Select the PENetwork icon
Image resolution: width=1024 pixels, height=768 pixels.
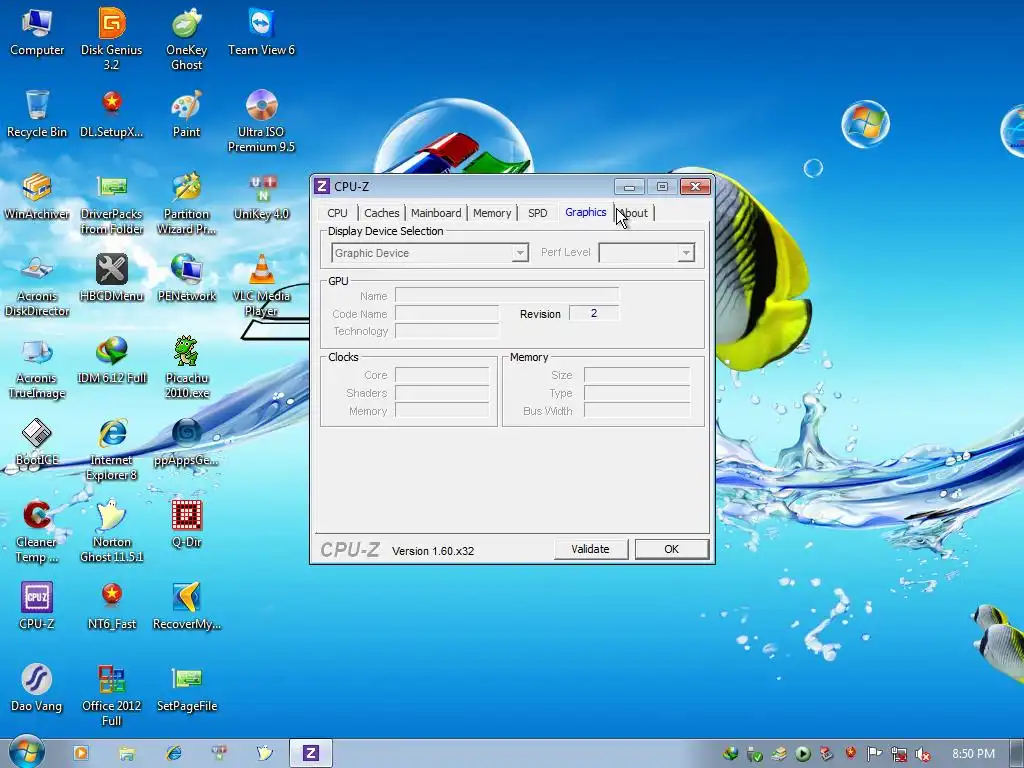tap(187, 278)
